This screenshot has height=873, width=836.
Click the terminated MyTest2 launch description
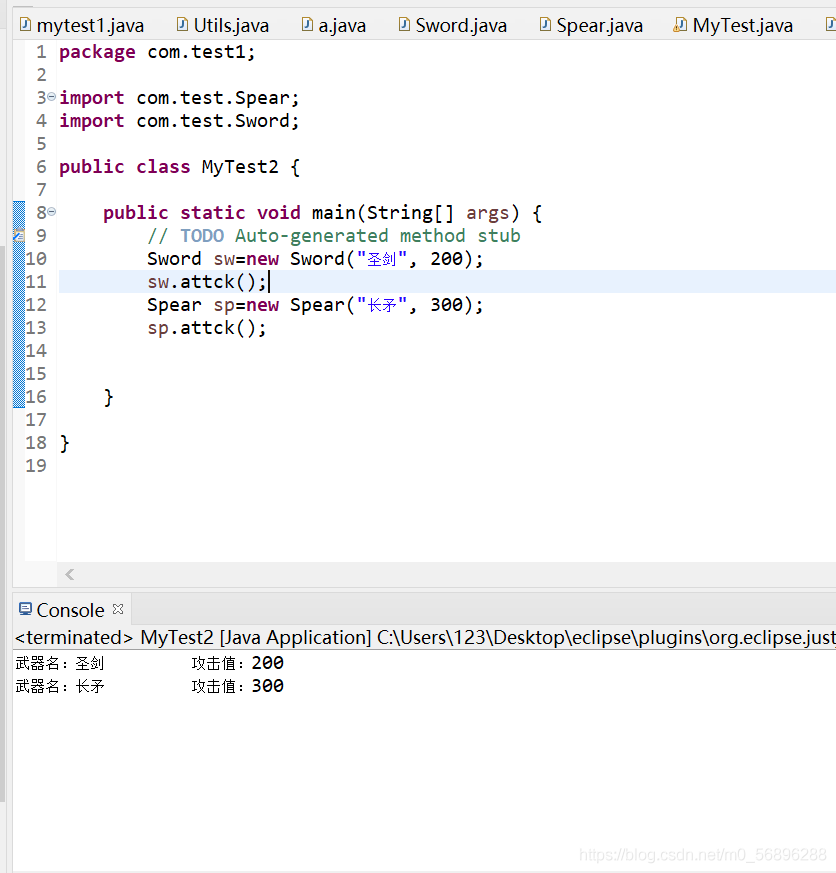click(x=425, y=637)
